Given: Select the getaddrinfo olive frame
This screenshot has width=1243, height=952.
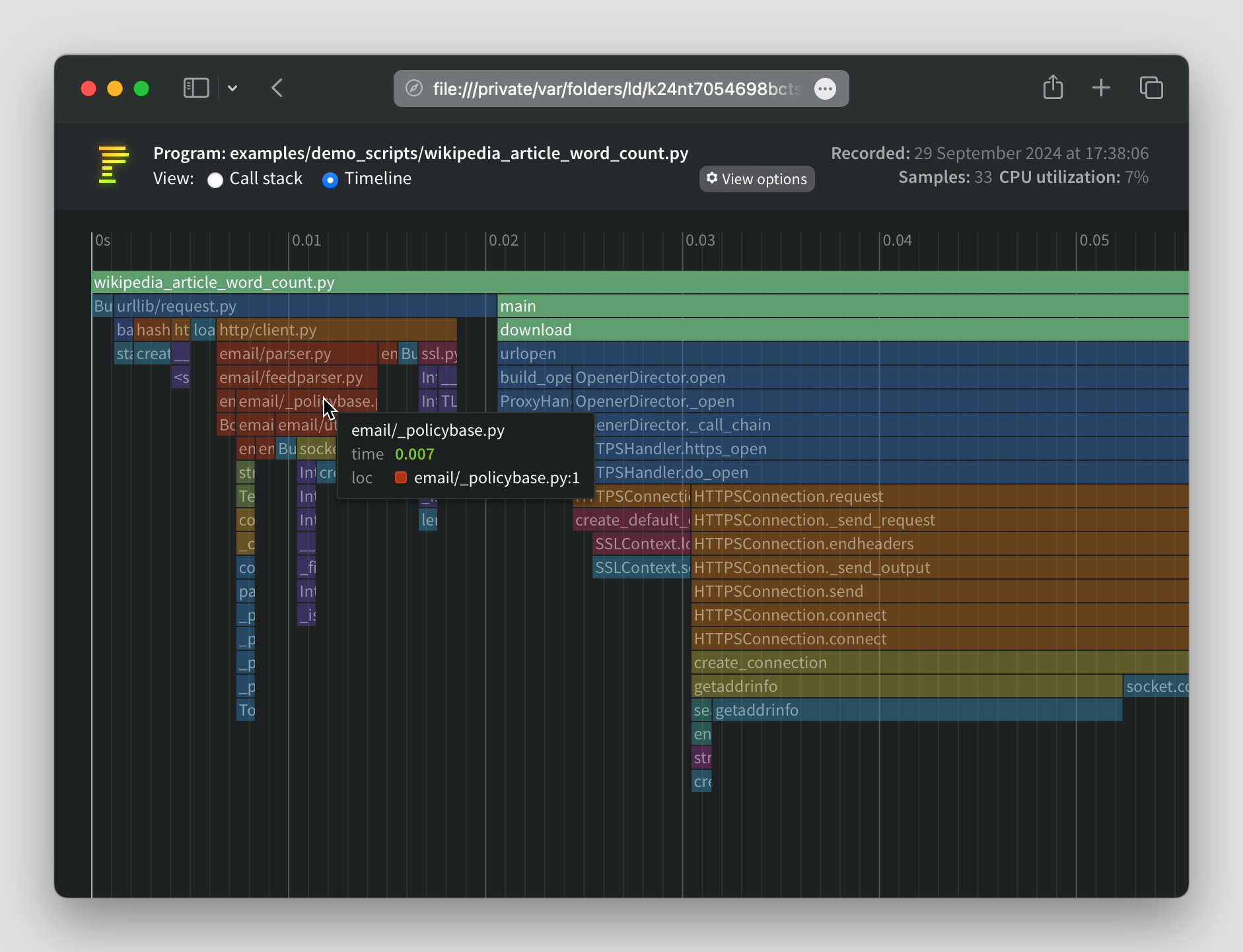Looking at the screenshot, I should [x=905, y=687].
